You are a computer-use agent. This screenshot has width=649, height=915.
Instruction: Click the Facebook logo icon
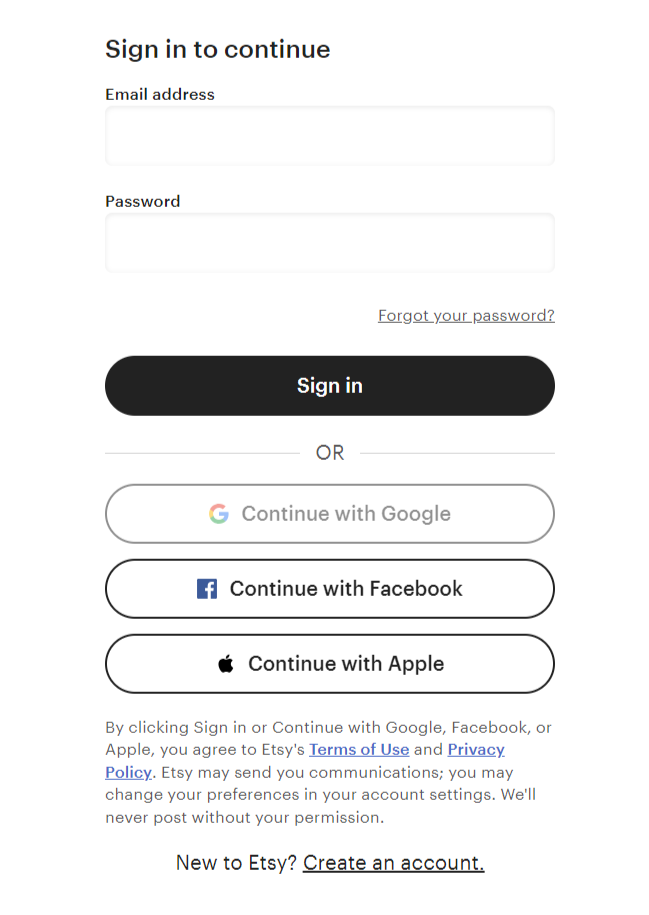coord(207,589)
